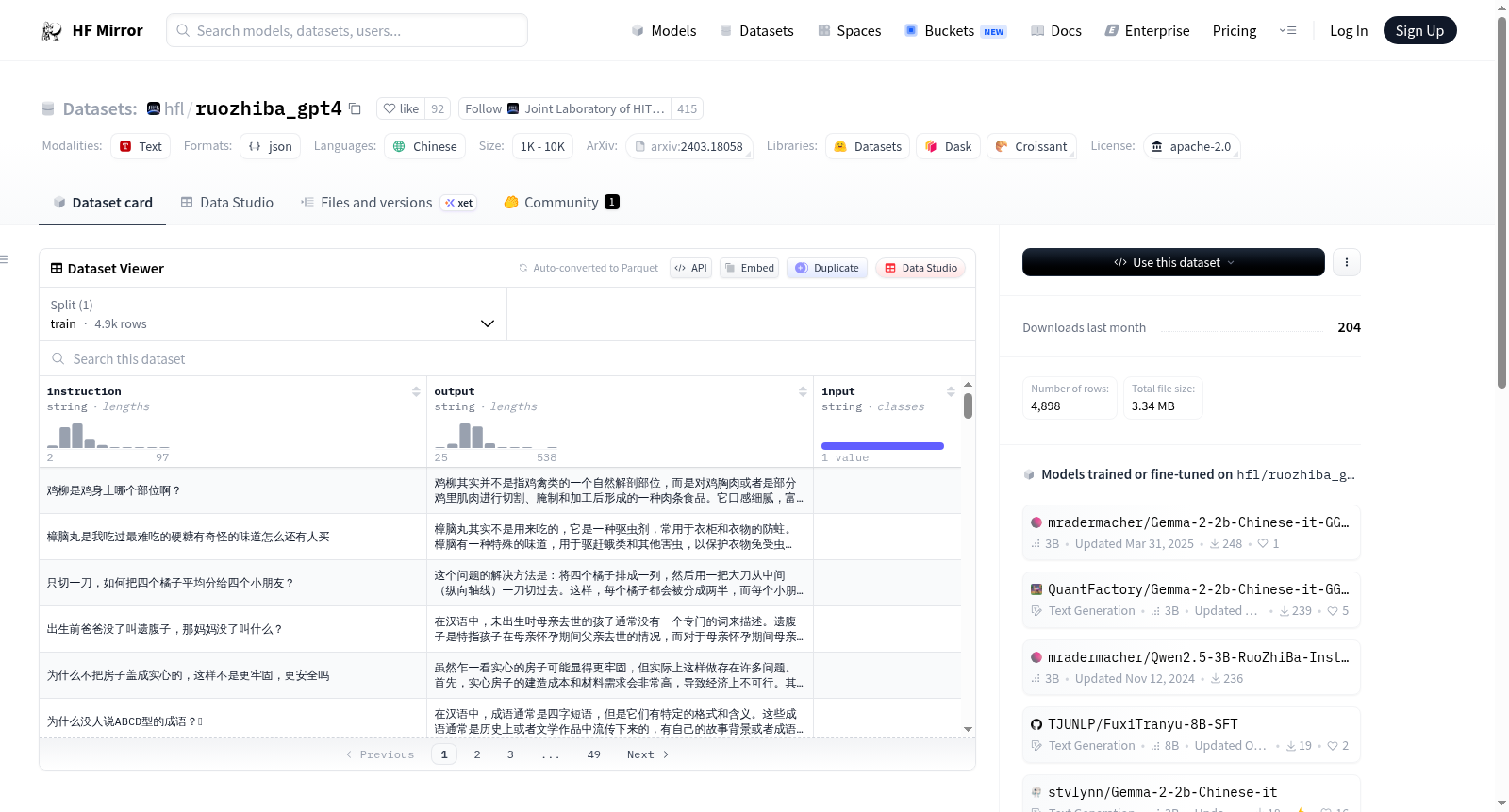Open the left sidebar hamburger icon

tap(4, 259)
